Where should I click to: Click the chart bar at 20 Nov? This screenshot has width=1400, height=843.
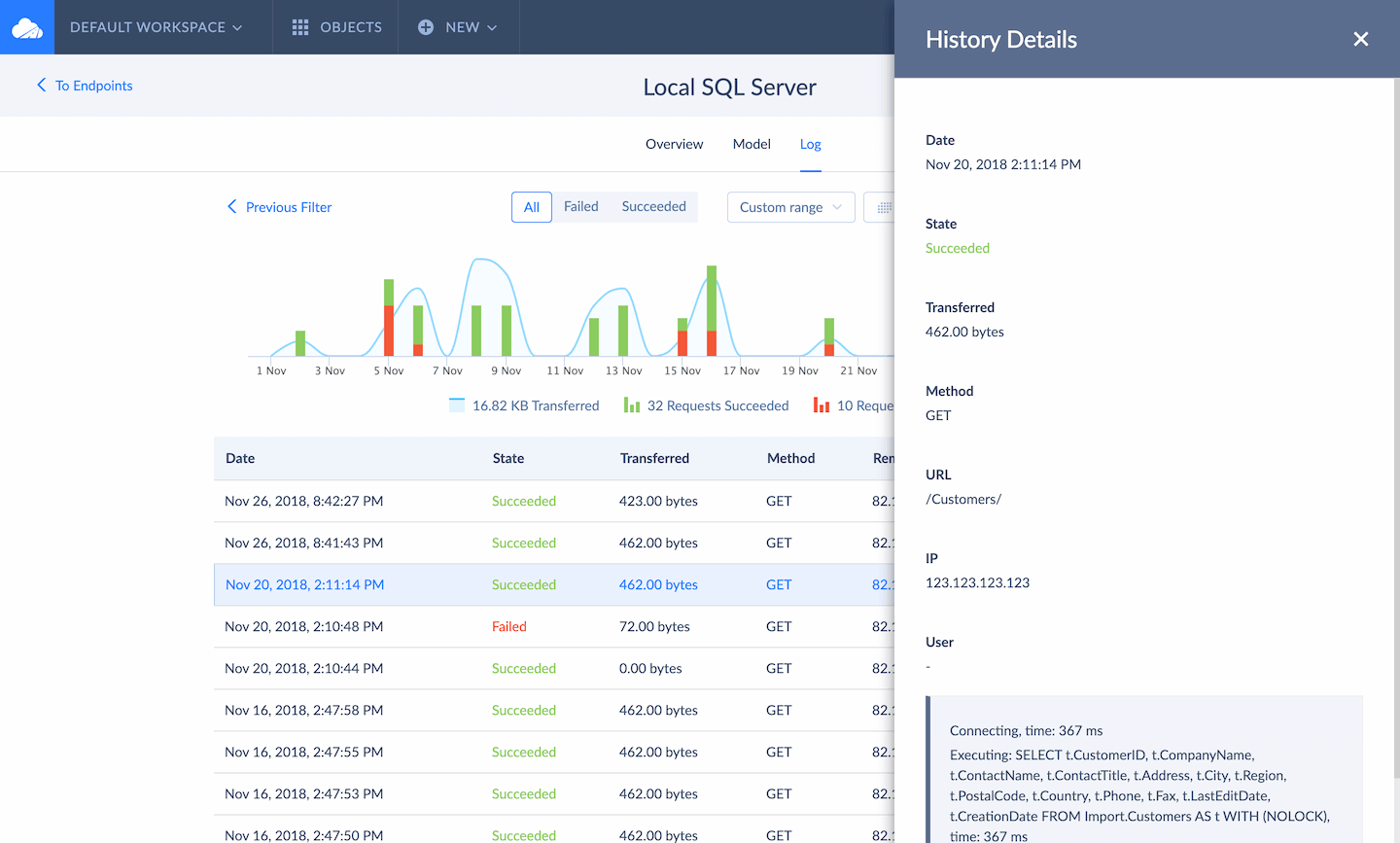(x=829, y=336)
